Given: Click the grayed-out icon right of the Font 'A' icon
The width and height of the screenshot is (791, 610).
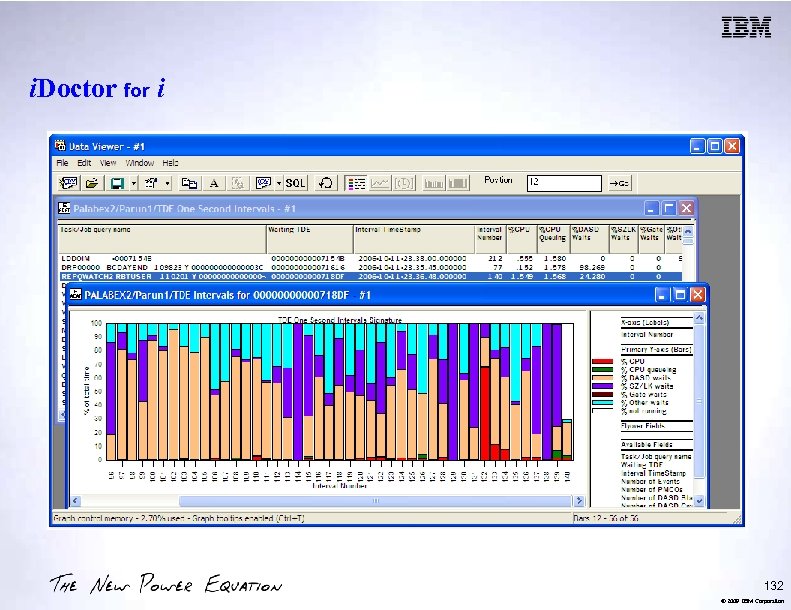Looking at the screenshot, I should coord(237,183).
